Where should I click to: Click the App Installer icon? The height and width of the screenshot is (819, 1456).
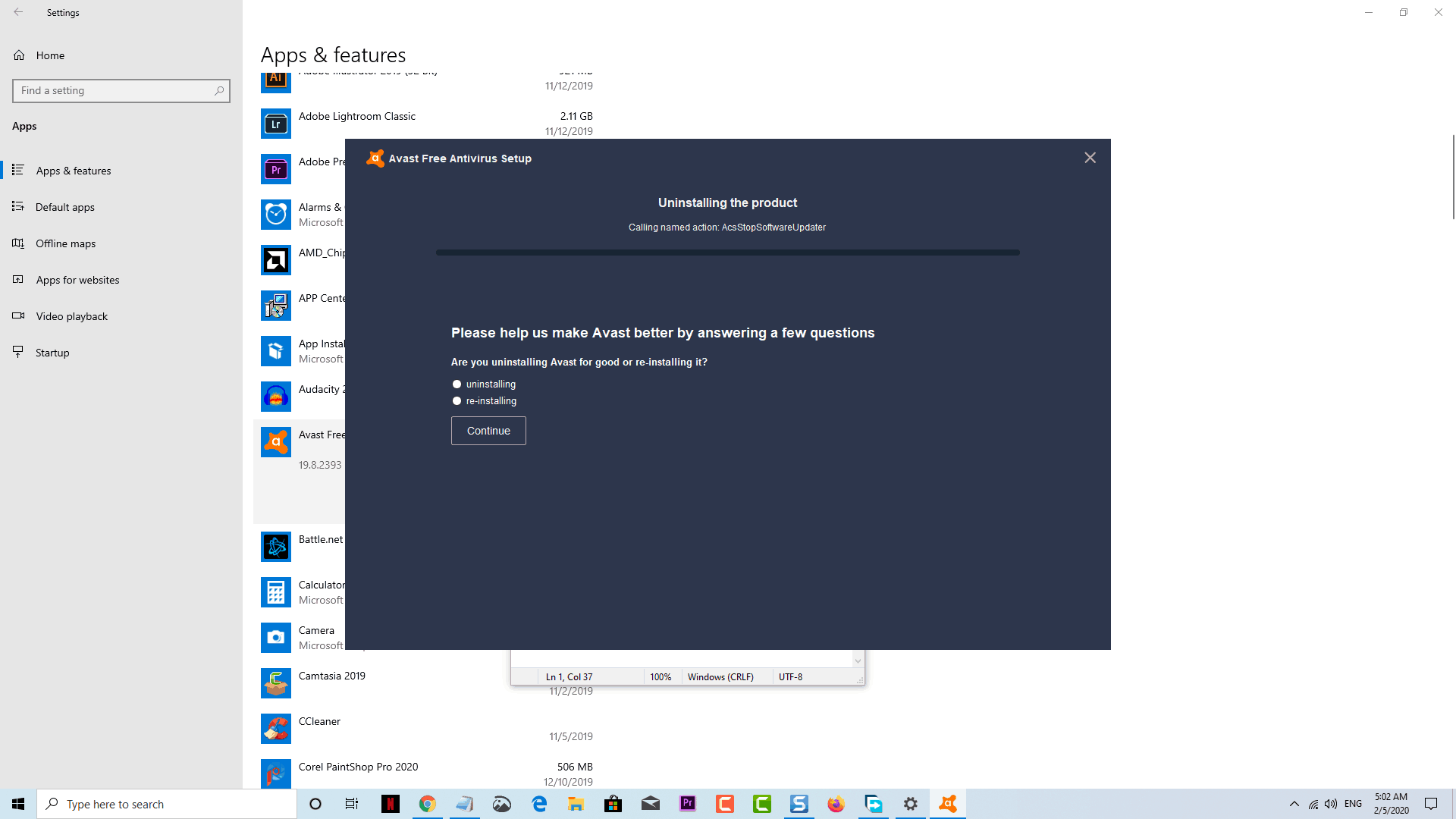tap(276, 351)
